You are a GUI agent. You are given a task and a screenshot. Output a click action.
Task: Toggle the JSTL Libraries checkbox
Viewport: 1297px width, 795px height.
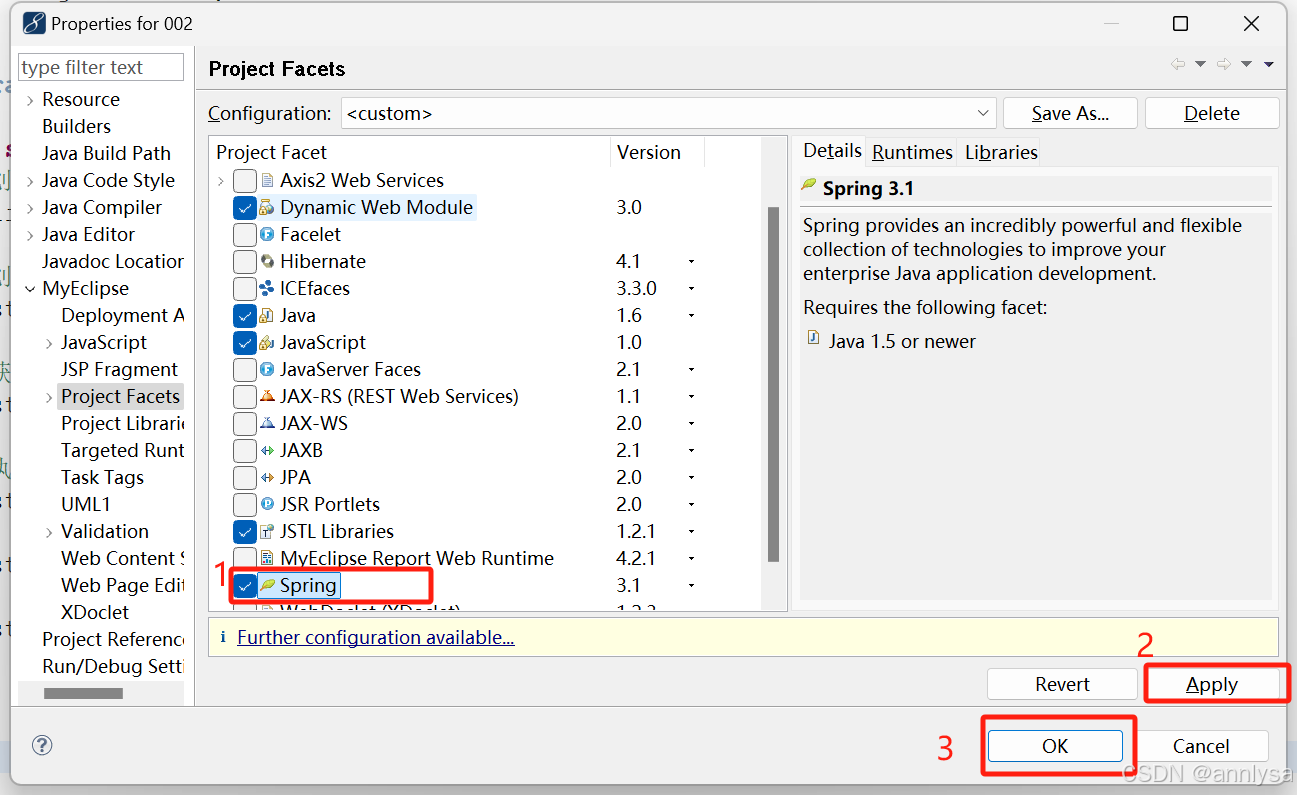coord(245,532)
